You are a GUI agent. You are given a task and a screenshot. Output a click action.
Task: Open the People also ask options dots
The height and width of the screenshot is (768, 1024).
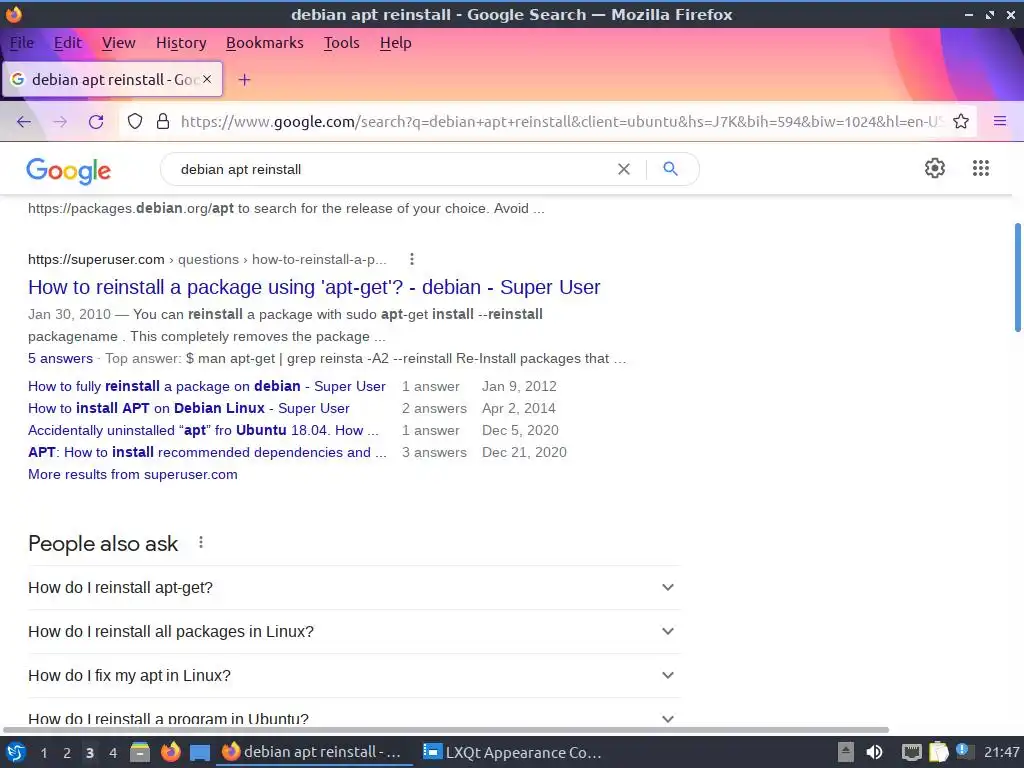click(x=201, y=542)
